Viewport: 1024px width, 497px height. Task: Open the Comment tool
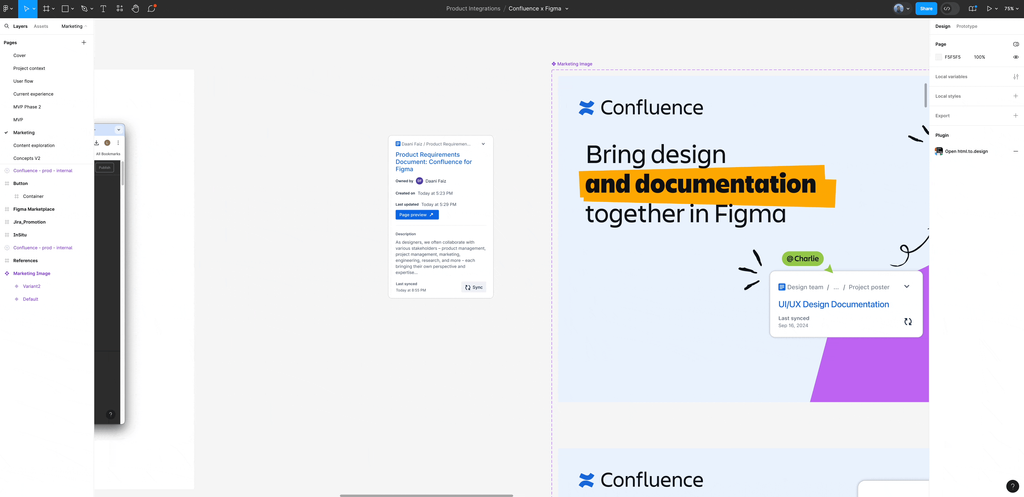click(x=152, y=8)
